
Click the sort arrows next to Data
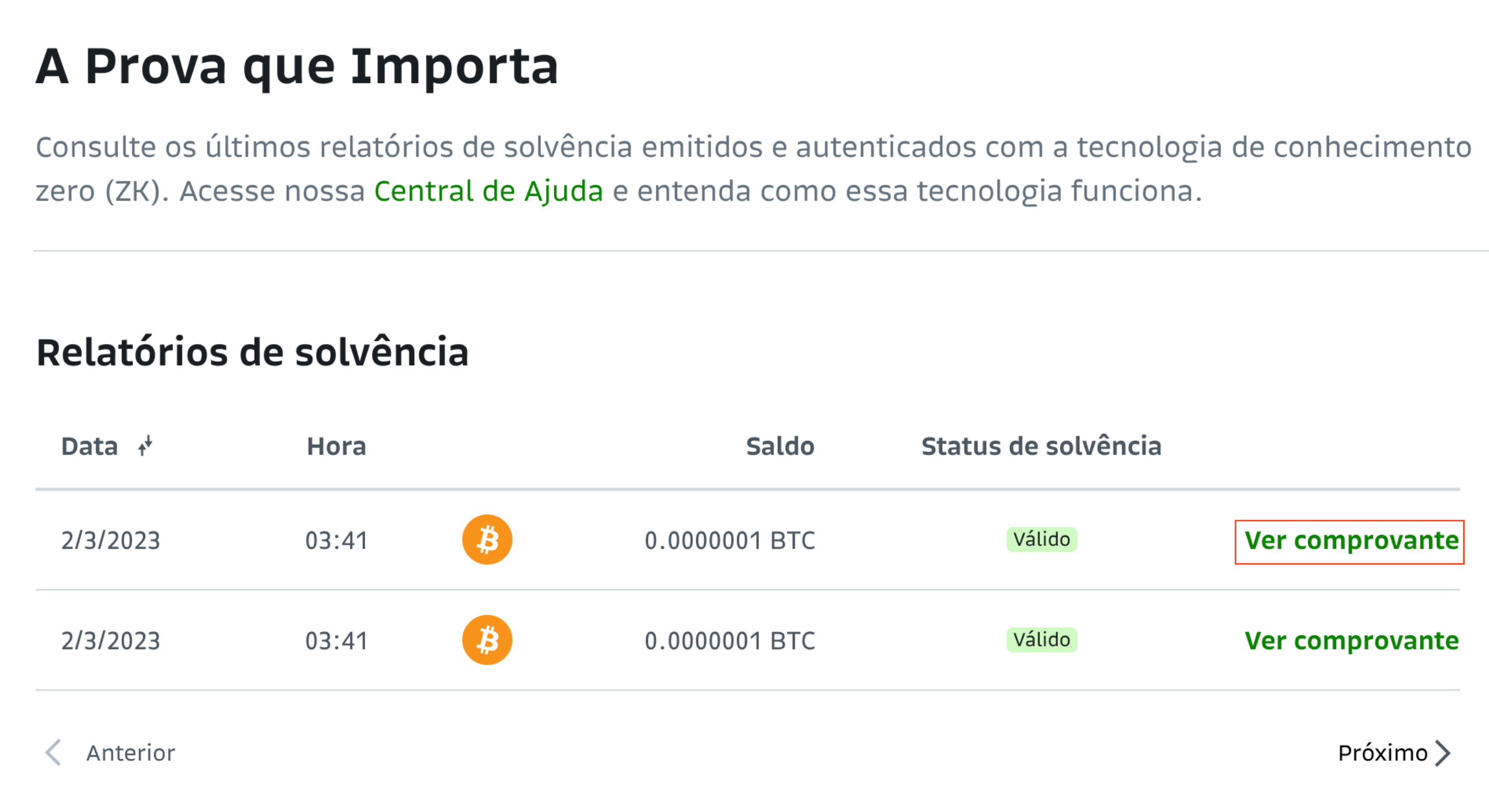point(145,446)
